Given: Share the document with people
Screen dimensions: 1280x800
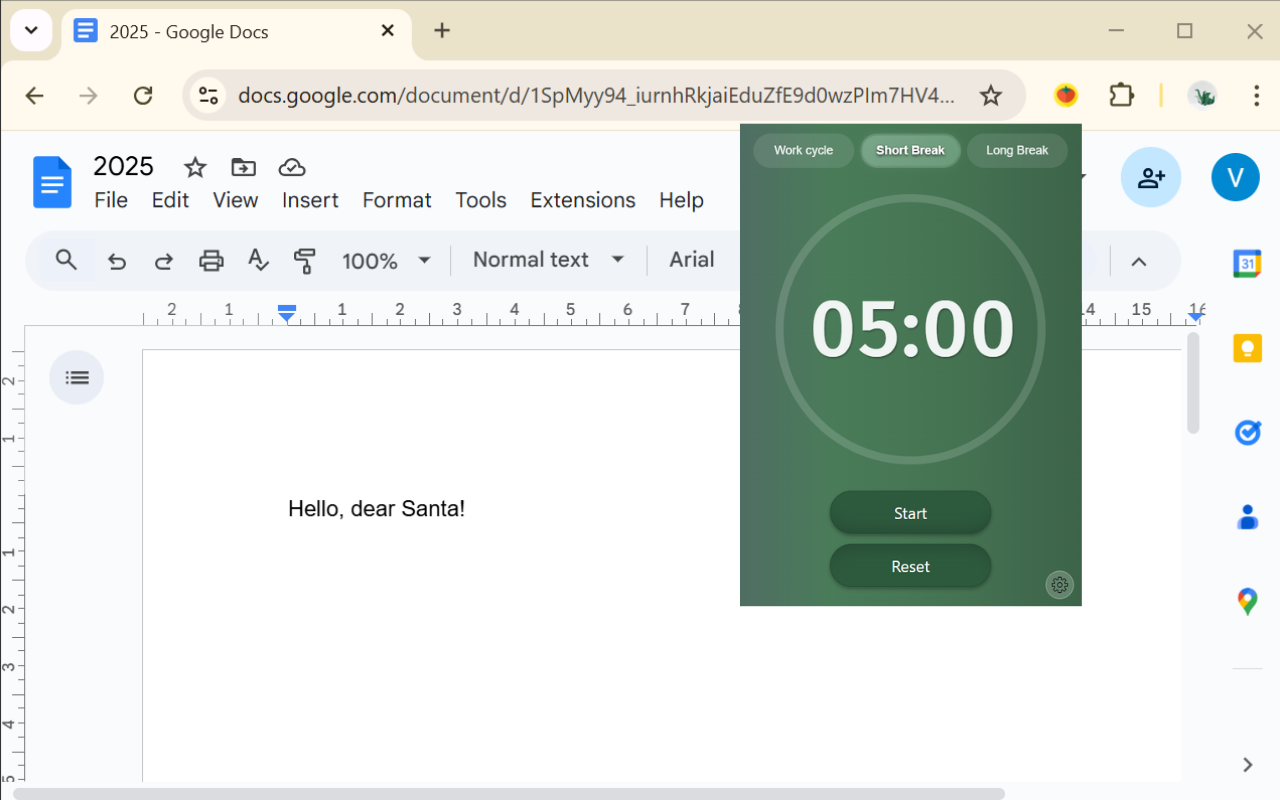Looking at the screenshot, I should click(x=1151, y=178).
